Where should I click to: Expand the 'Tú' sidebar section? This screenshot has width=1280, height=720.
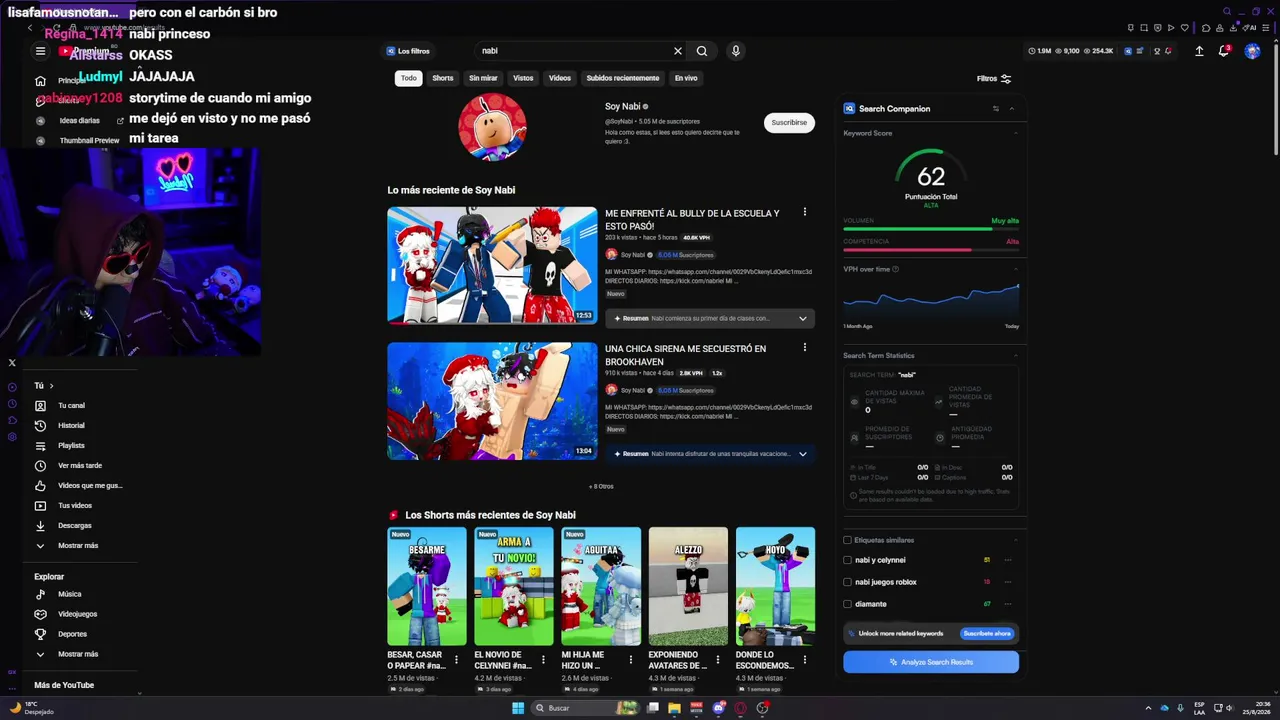tap(44, 386)
